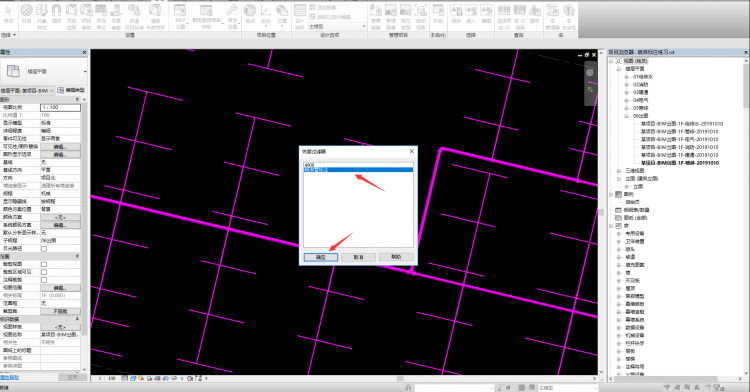Open the Snaps settings
The width and height of the screenshot is (750, 392).
click(56, 14)
